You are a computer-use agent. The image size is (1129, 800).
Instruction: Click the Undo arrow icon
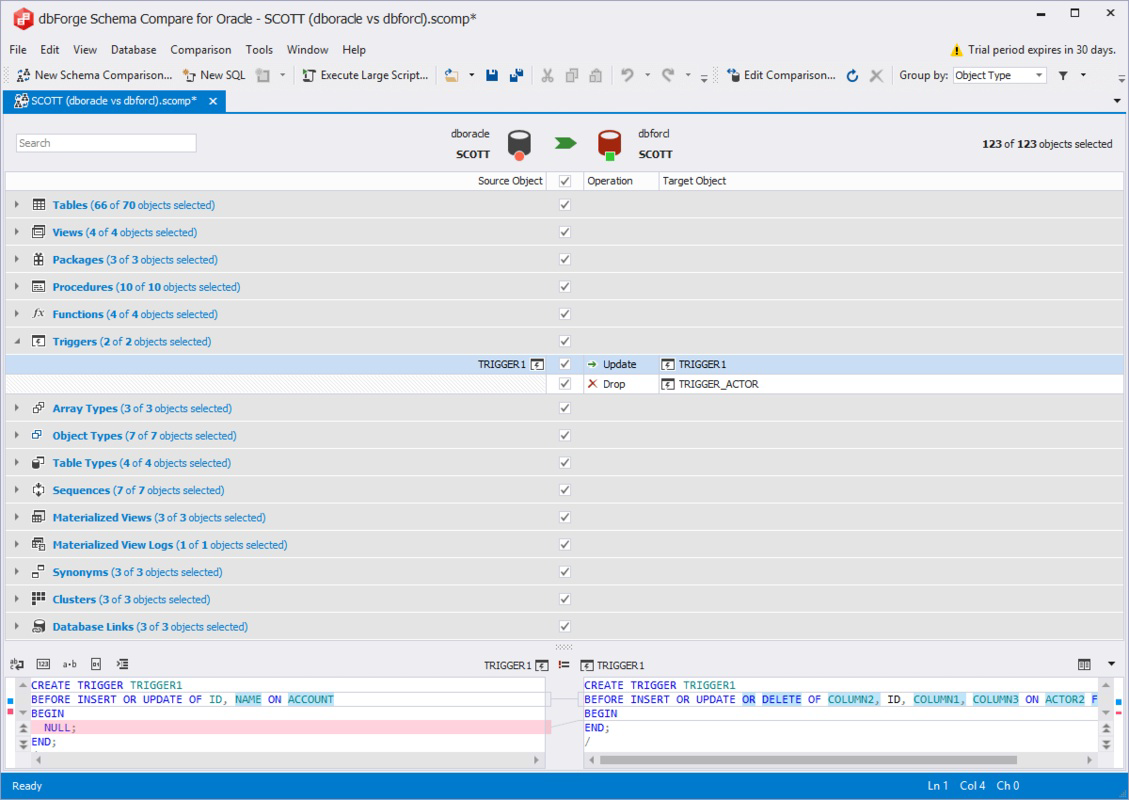[627, 75]
